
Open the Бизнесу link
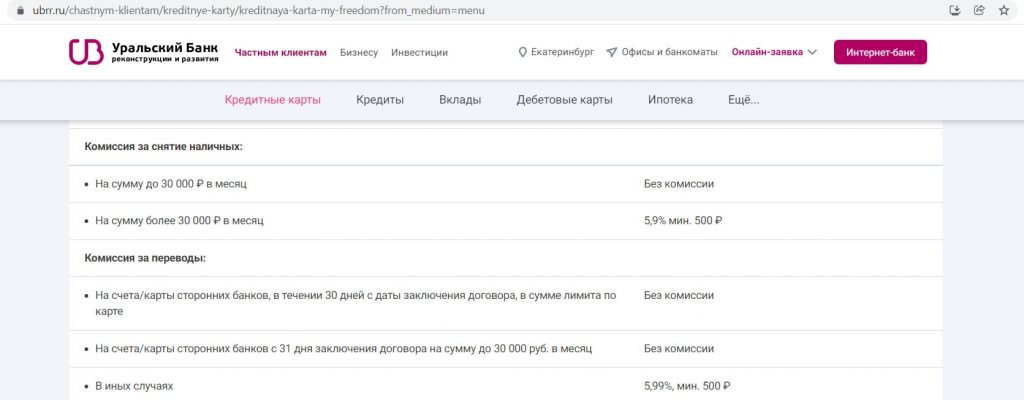pyautogui.click(x=359, y=52)
